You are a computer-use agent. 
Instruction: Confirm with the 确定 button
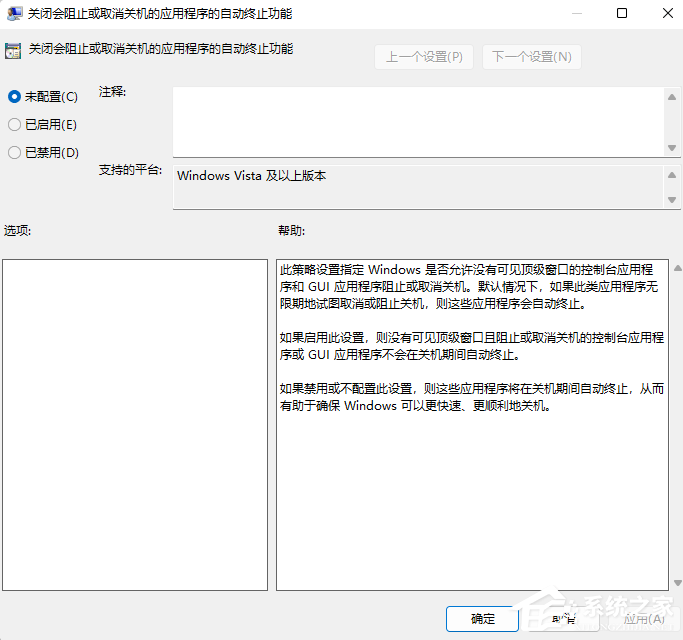[483, 619]
